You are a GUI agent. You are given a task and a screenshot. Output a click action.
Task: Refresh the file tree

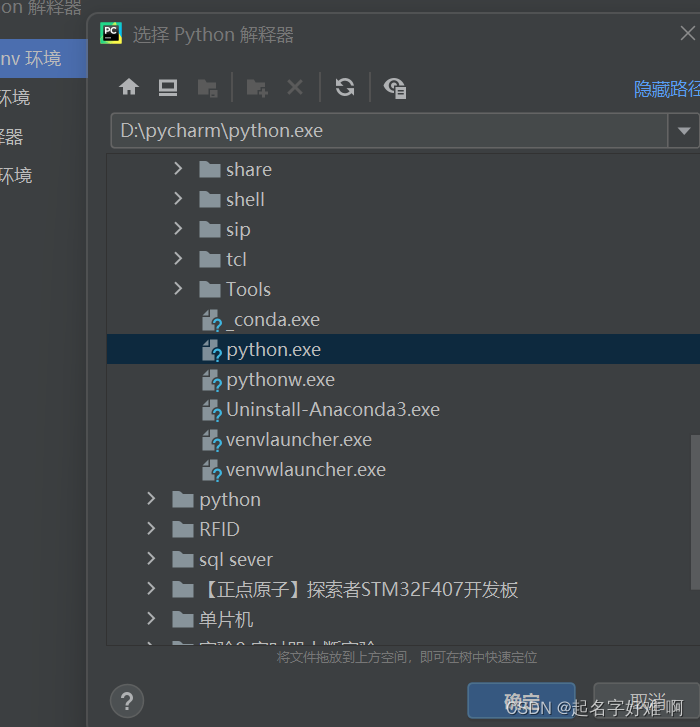pos(345,87)
